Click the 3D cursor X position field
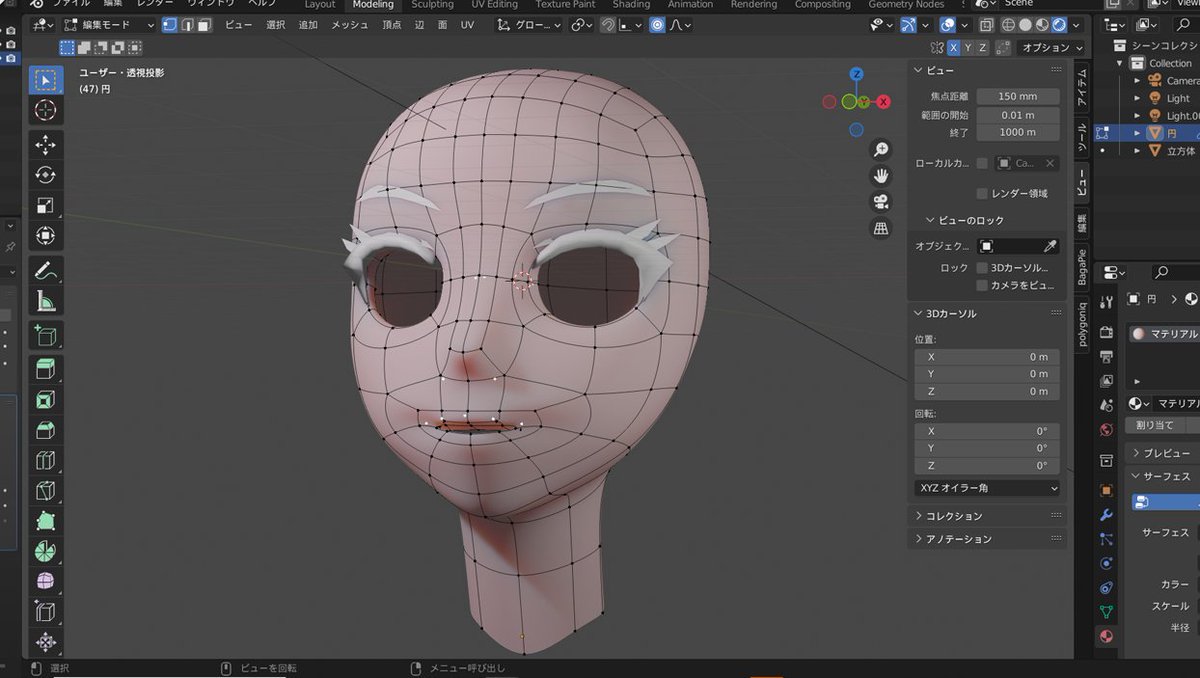 (x=987, y=357)
